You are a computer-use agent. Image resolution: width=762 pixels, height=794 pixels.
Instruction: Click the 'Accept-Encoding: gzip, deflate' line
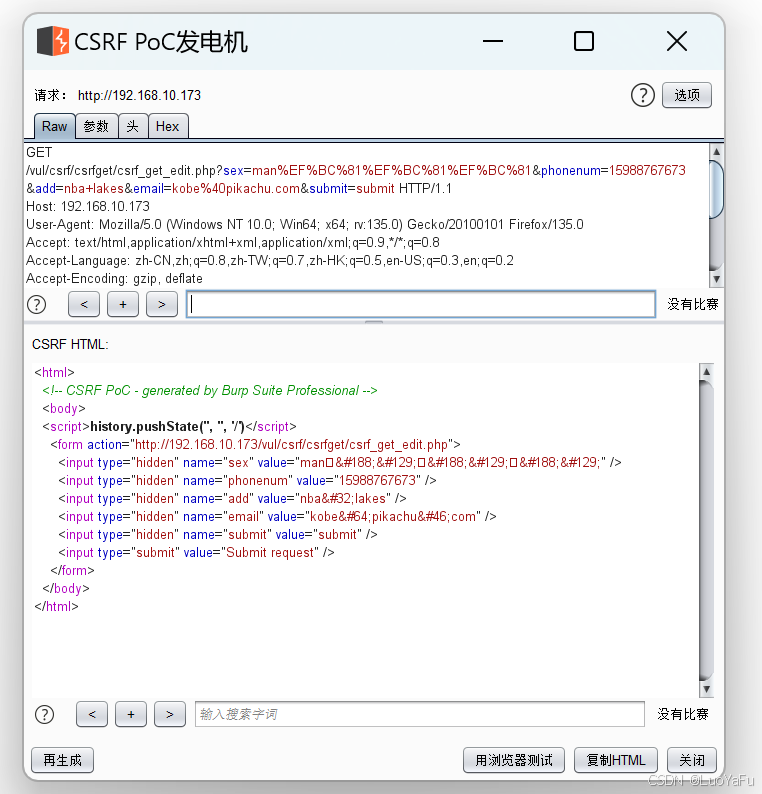tap(114, 279)
